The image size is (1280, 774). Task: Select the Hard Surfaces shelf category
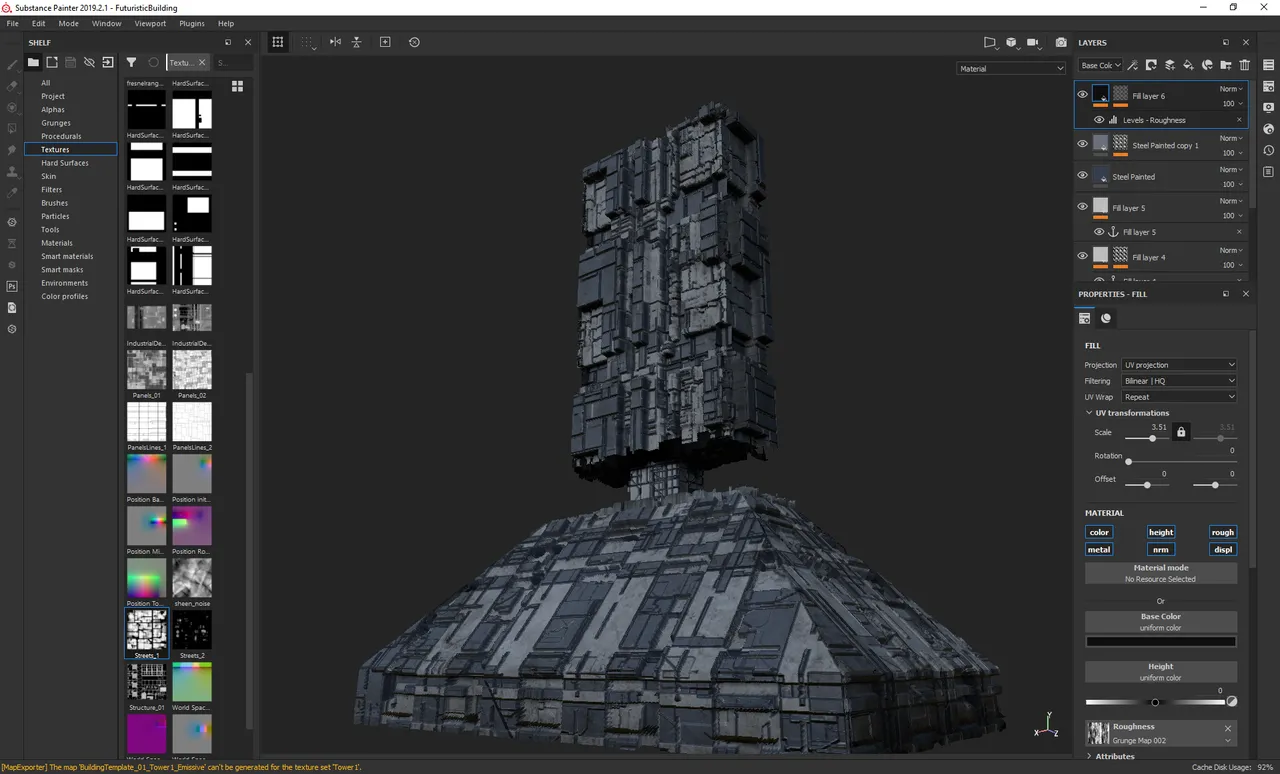65,163
